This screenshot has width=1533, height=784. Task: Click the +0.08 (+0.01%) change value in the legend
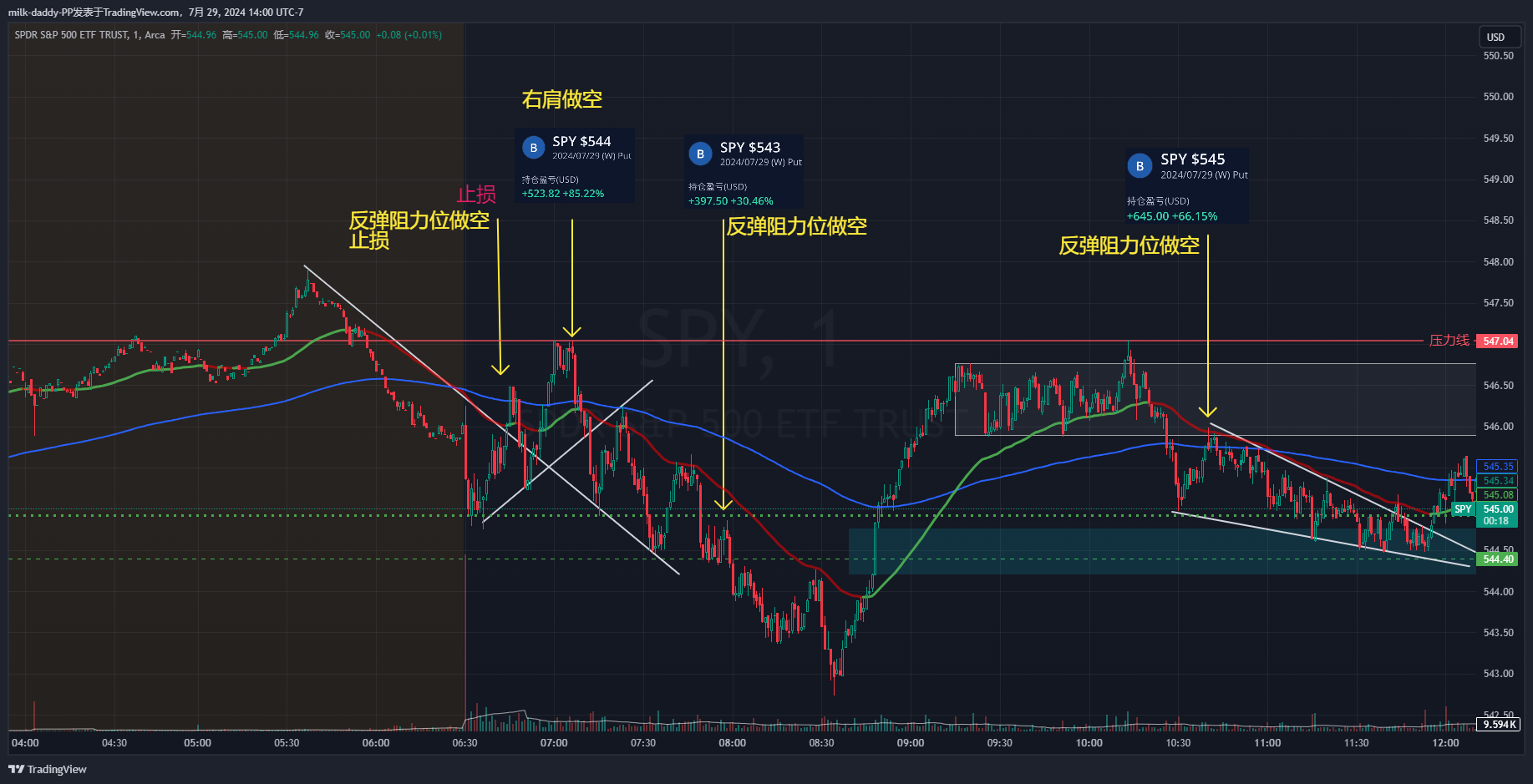[409, 35]
